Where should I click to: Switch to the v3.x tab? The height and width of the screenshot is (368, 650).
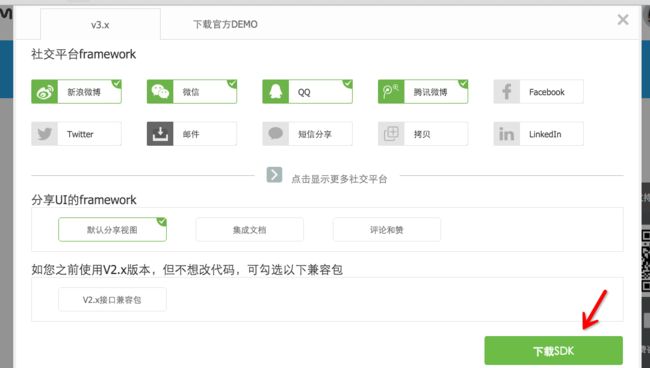click(x=100, y=24)
